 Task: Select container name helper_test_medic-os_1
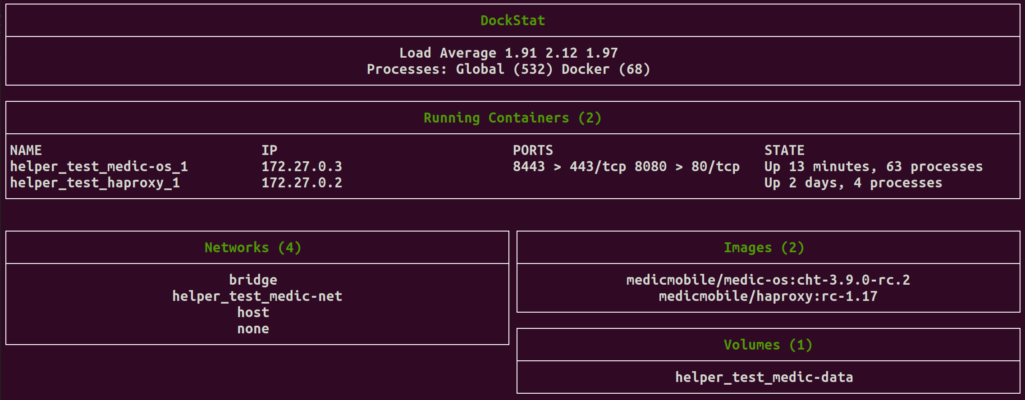tap(99, 167)
